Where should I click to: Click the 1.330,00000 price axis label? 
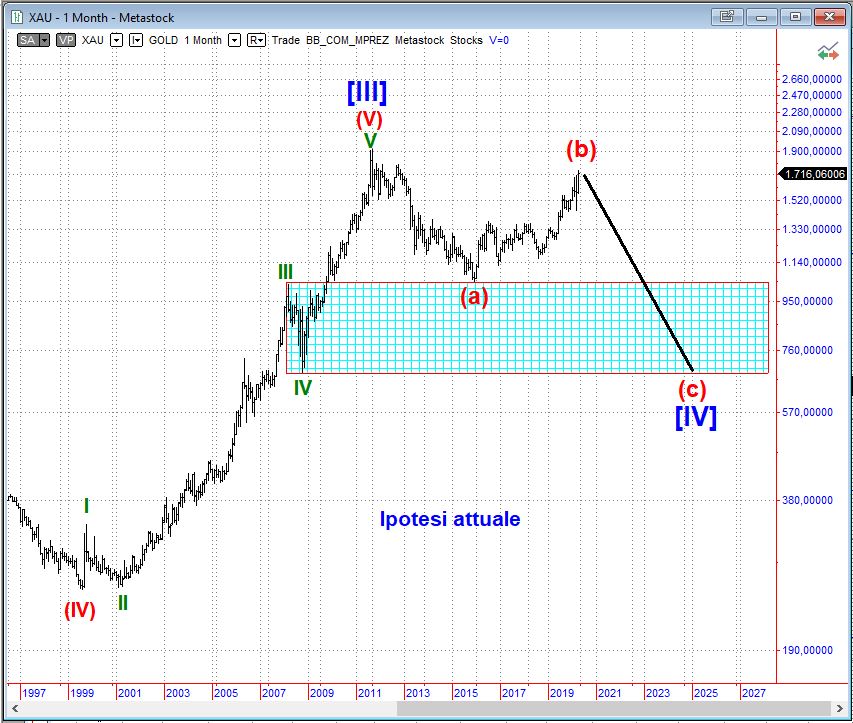click(812, 229)
